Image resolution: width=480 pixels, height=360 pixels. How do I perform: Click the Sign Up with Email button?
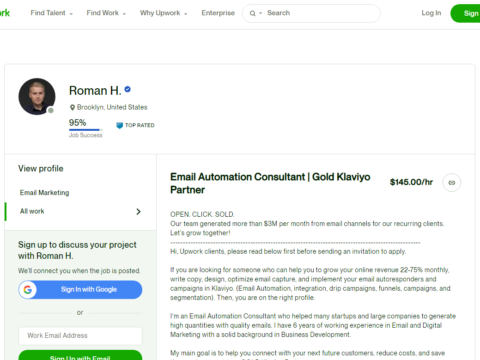[80, 355]
